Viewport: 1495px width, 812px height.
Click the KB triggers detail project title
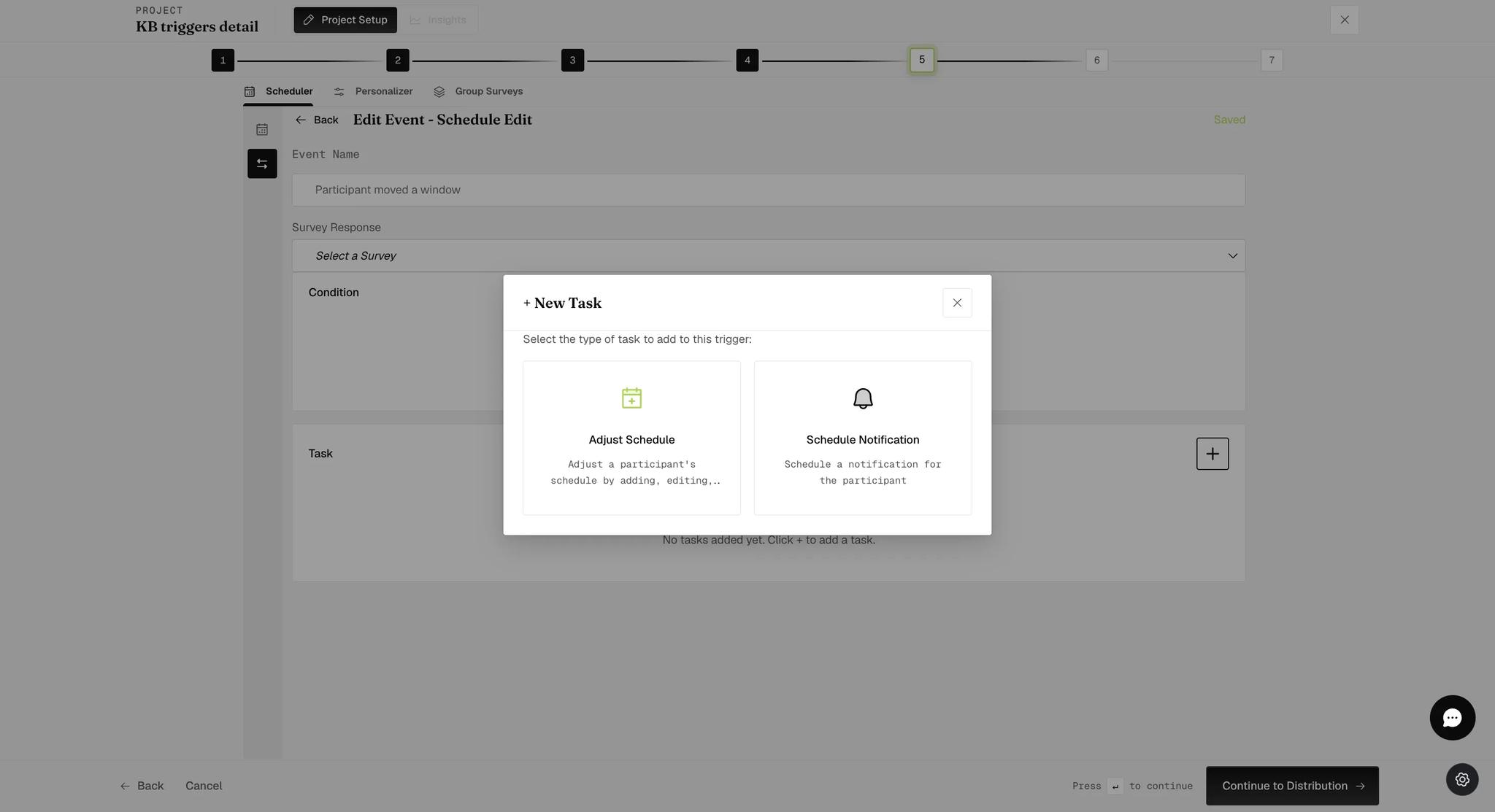197,27
